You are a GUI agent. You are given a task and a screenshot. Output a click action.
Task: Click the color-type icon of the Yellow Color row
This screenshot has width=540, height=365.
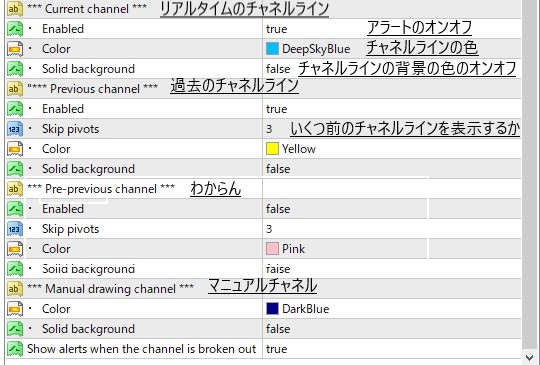tap(15, 149)
